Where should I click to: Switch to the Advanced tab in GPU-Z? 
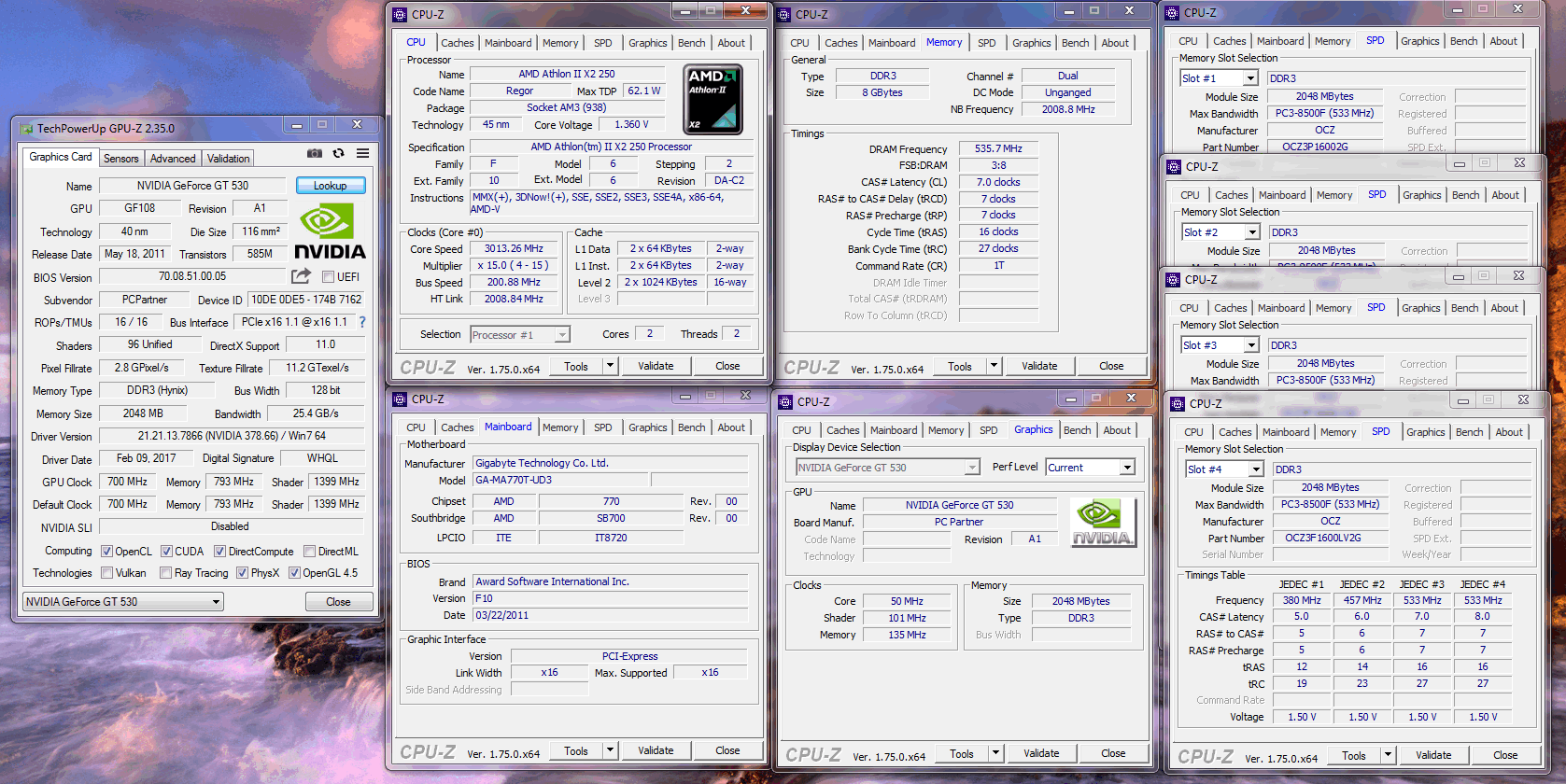(173, 159)
